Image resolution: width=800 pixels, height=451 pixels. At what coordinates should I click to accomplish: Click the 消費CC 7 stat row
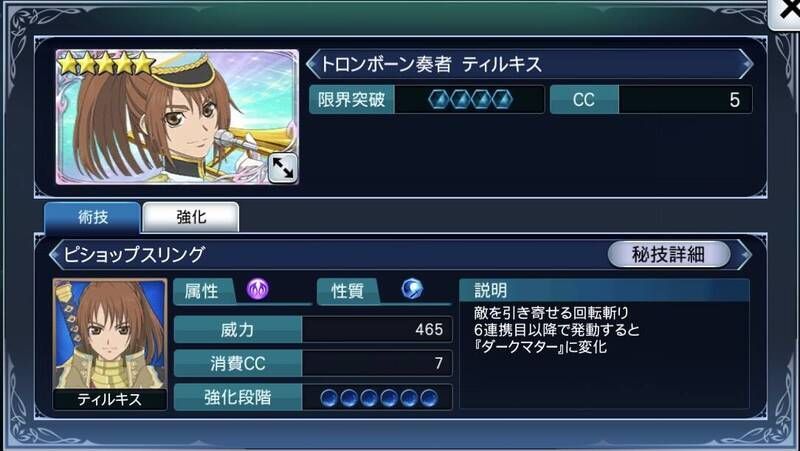313,363
